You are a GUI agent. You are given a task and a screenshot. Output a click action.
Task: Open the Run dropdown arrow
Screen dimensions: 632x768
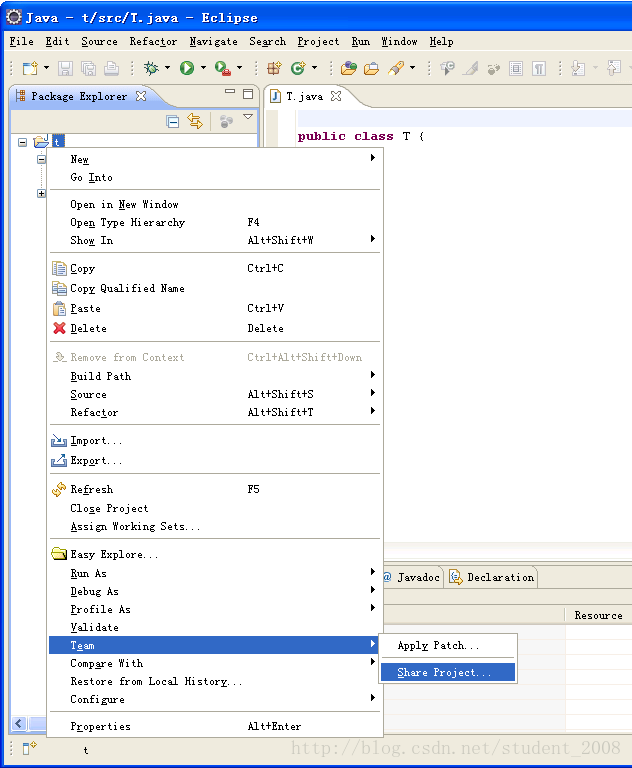pos(203,68)
